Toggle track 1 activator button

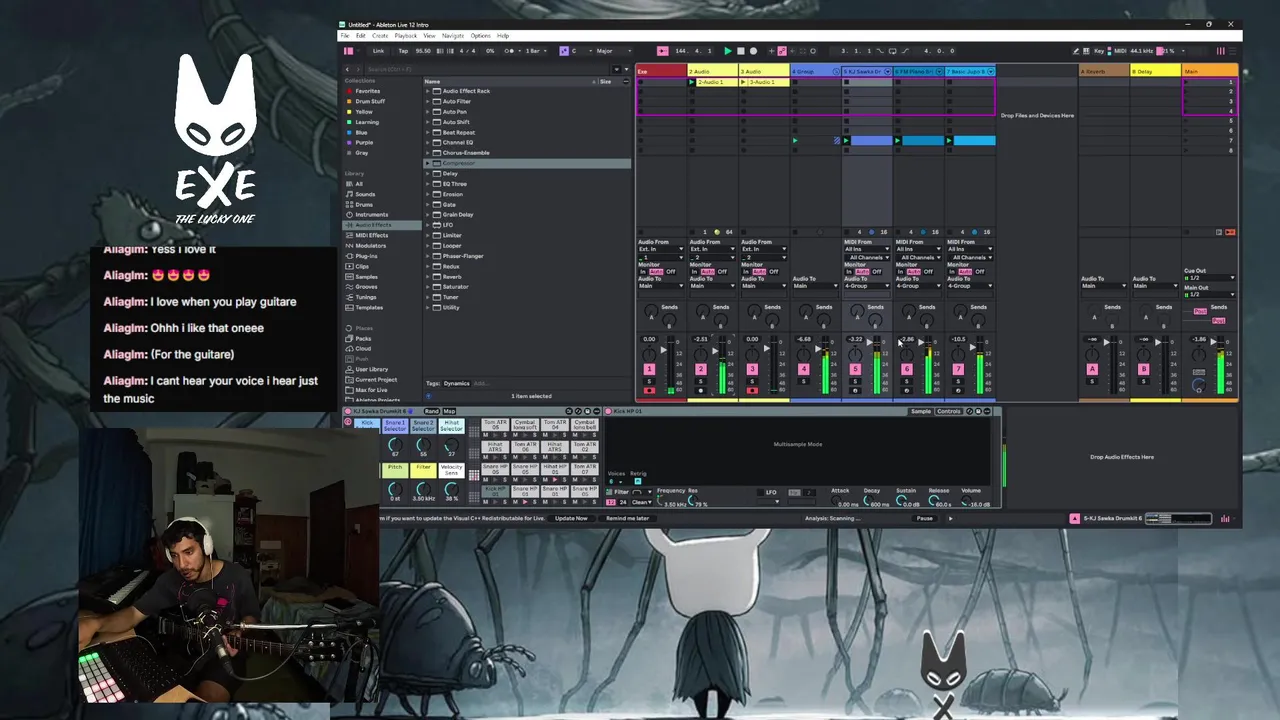[649, 369]
